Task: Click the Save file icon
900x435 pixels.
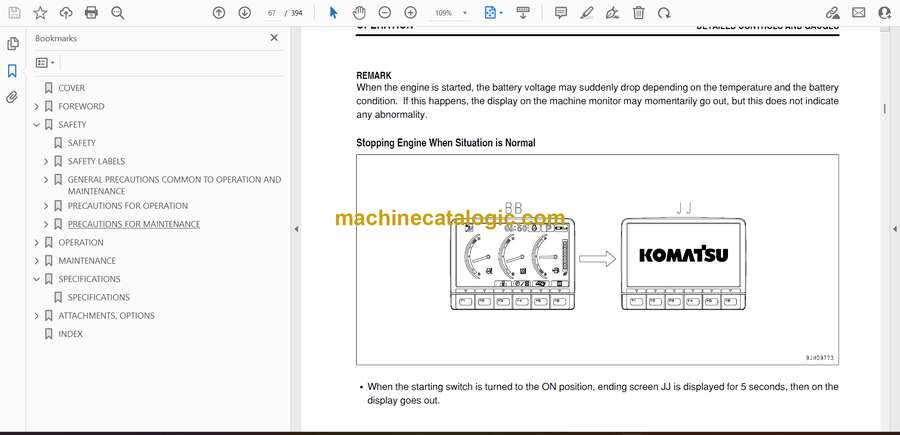Action: [14, 13]
